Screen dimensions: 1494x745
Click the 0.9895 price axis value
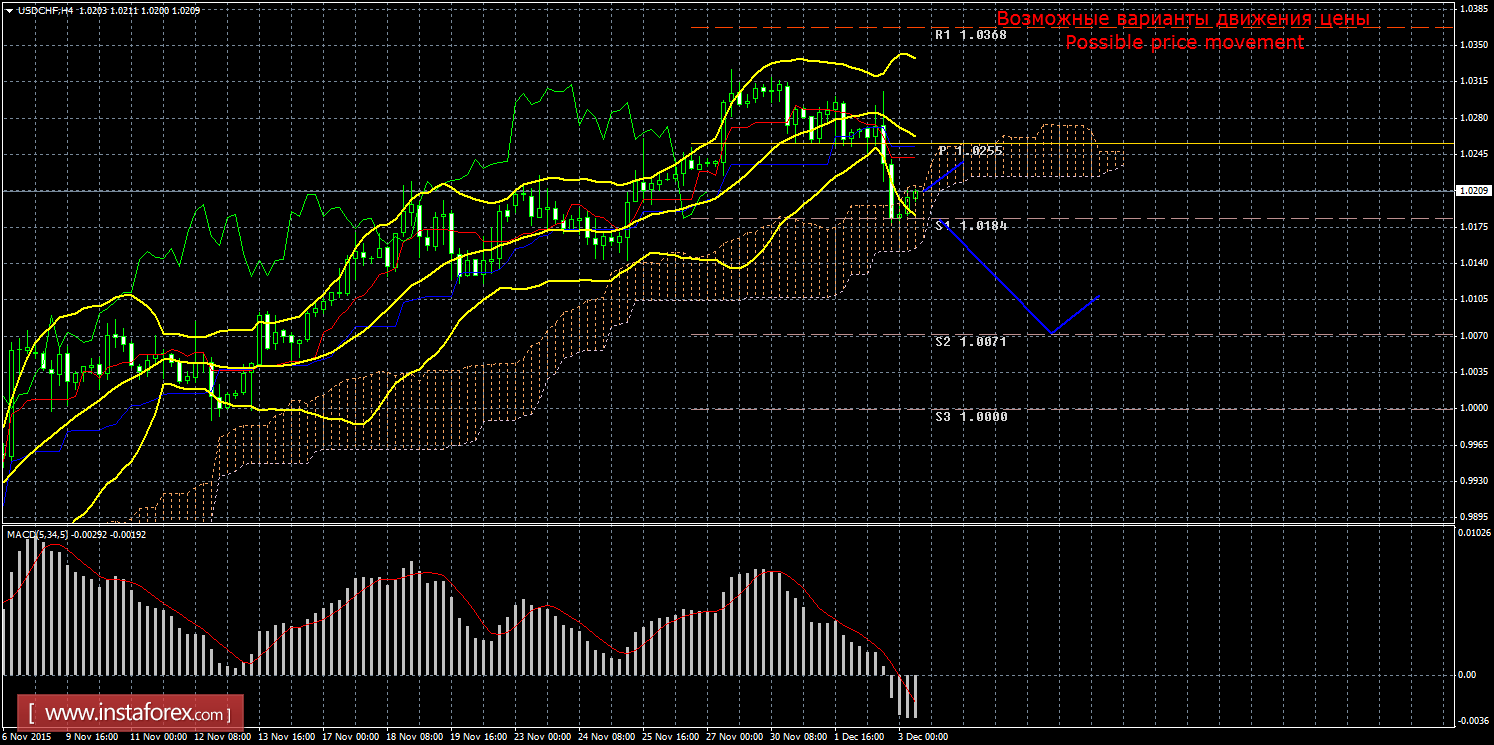(x=1472, y=517)
